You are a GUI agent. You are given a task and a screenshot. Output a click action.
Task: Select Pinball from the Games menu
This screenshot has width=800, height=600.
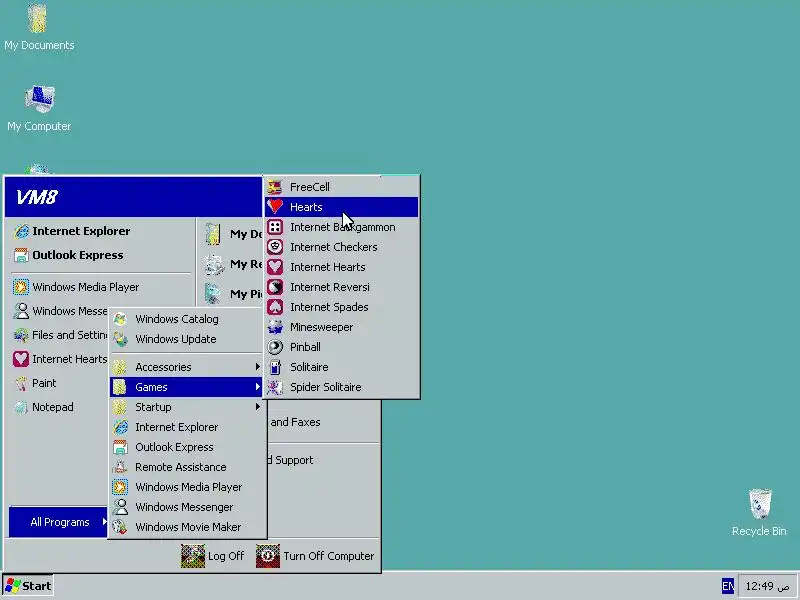click(342, 347)
